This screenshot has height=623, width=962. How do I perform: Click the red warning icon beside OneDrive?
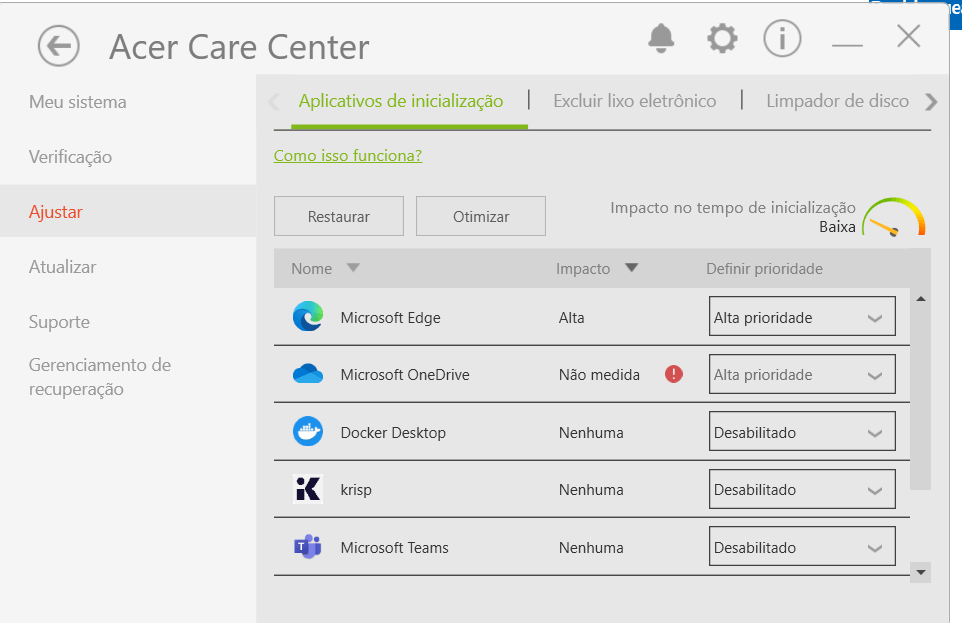point(674,374)
